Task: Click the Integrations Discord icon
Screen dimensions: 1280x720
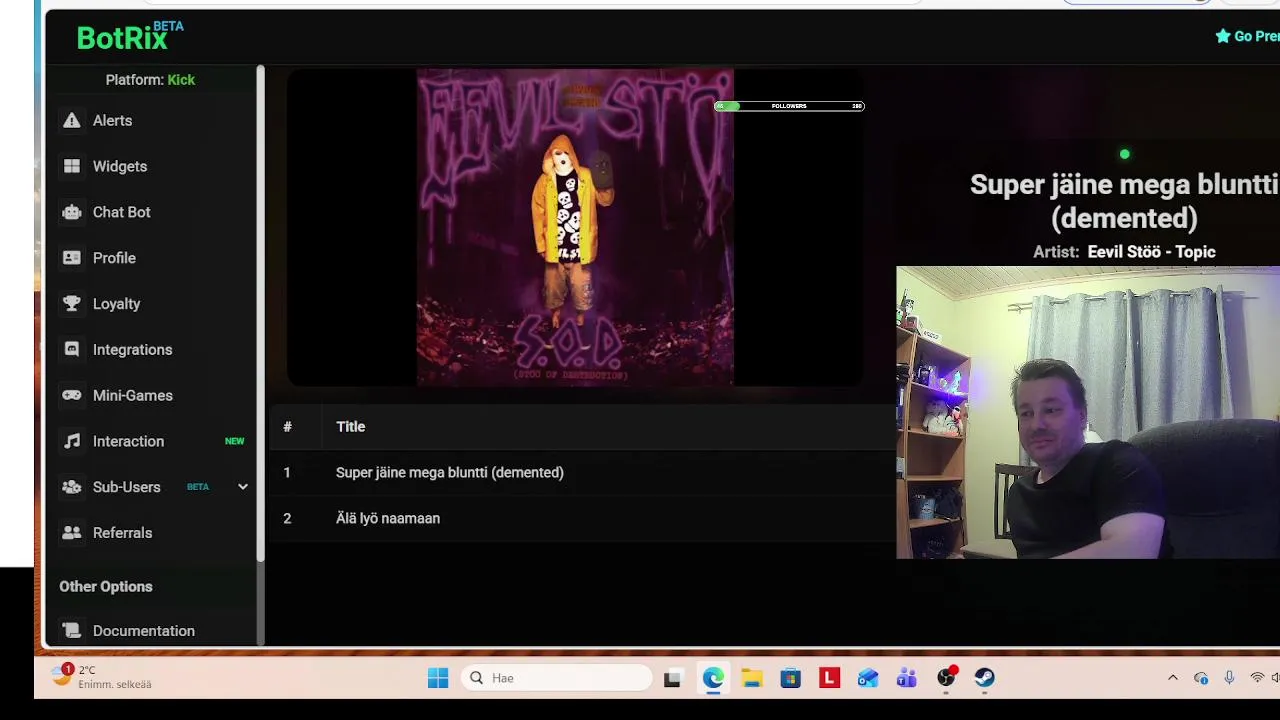Action: pos(71,350)
